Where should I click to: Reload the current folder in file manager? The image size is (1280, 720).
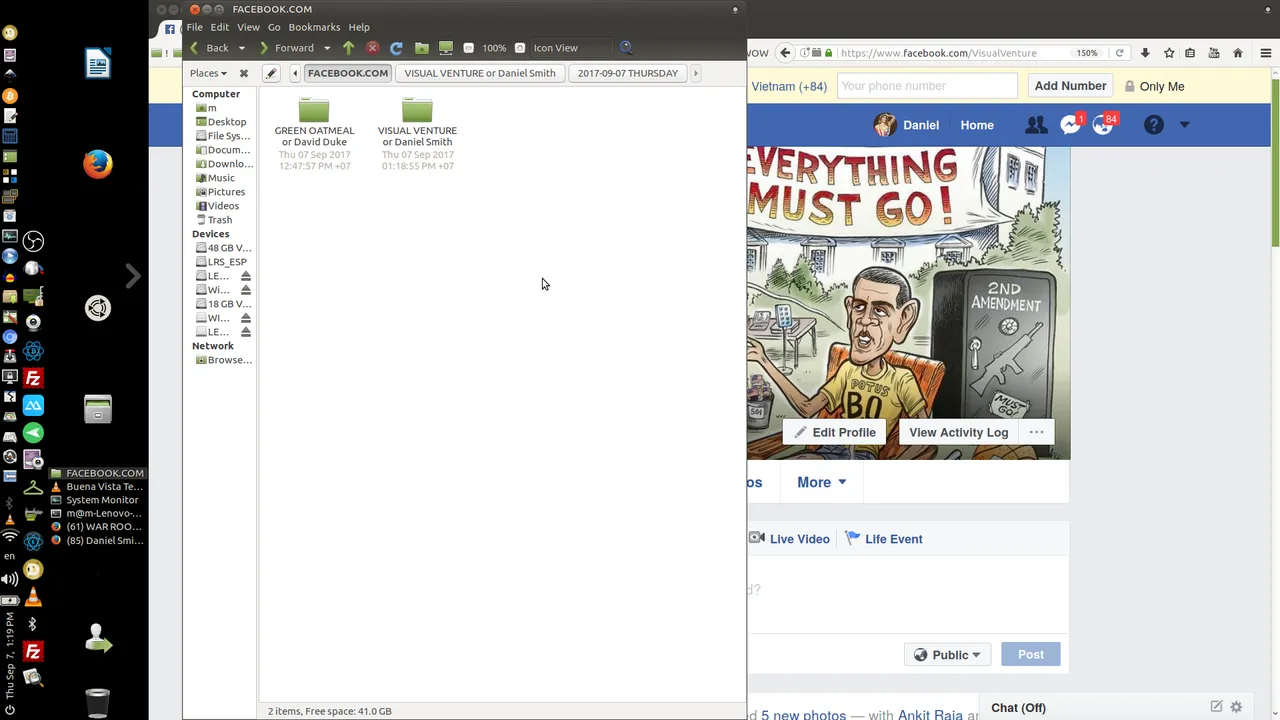(396, 48)
